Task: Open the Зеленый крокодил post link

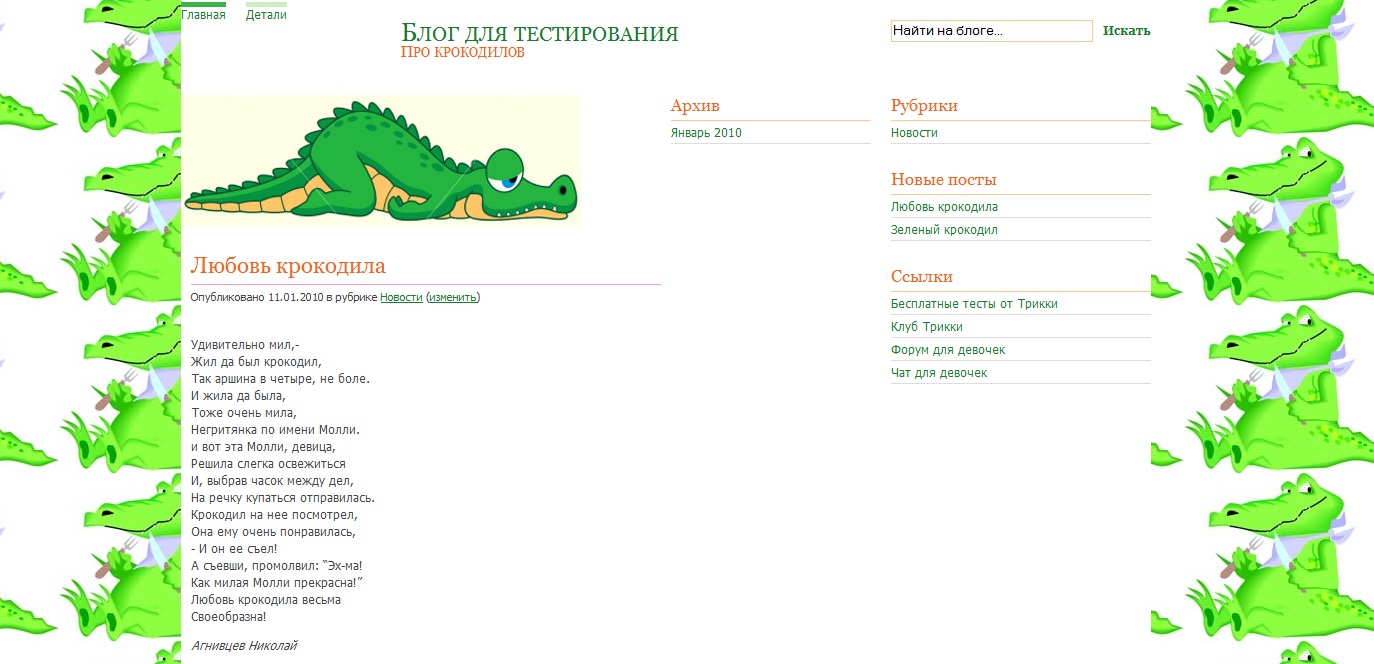Action: tap(944, 230)
